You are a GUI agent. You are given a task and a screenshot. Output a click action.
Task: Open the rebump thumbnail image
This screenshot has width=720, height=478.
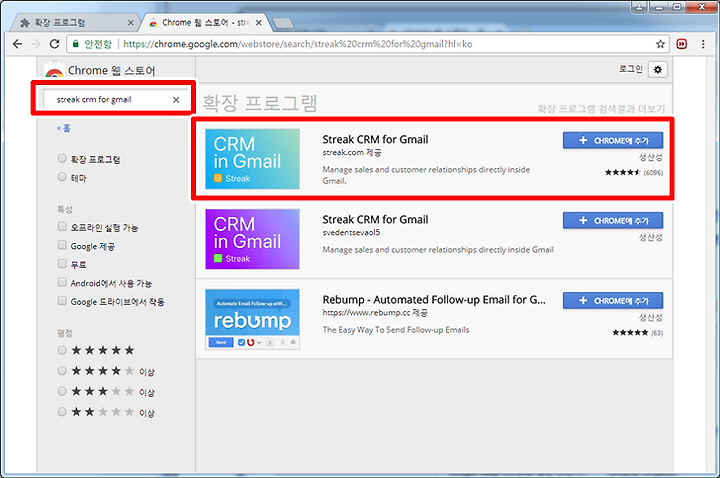(253, 319)
